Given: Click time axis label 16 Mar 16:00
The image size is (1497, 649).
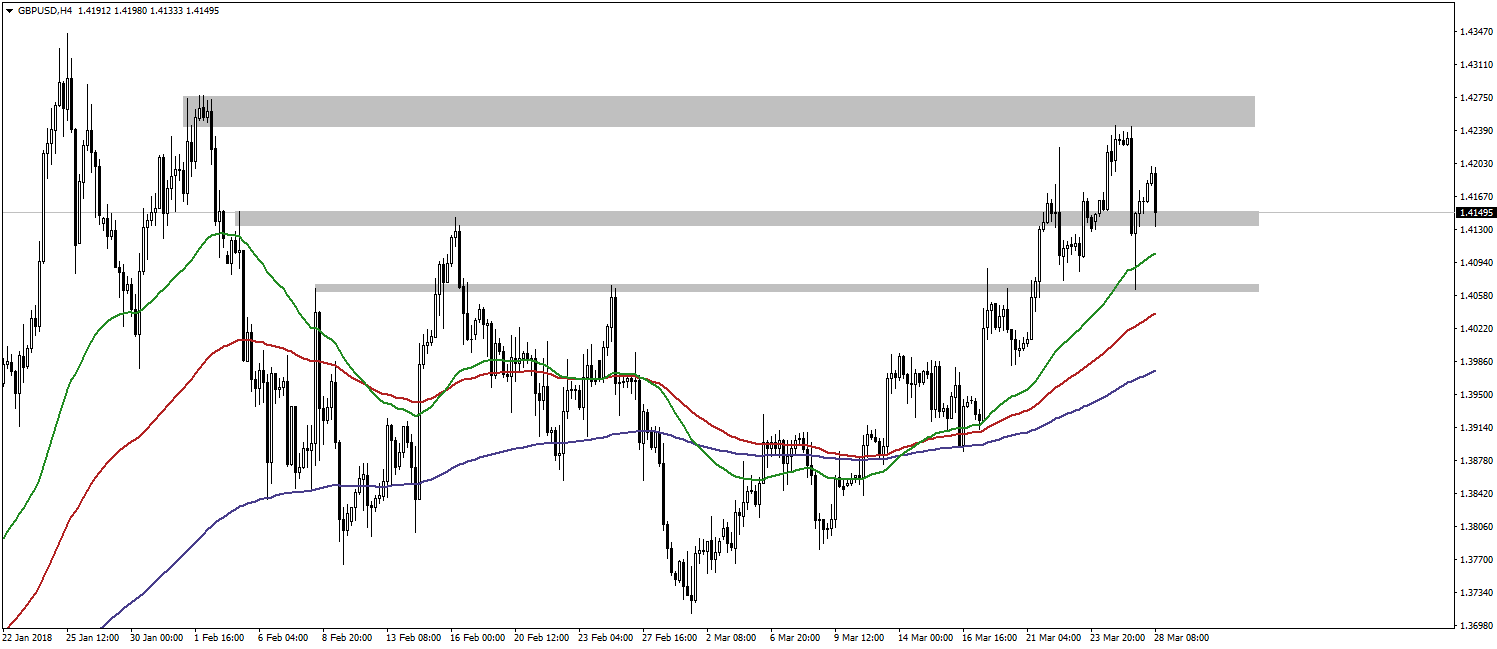Looking at the screenshot, I should [990, 637].
